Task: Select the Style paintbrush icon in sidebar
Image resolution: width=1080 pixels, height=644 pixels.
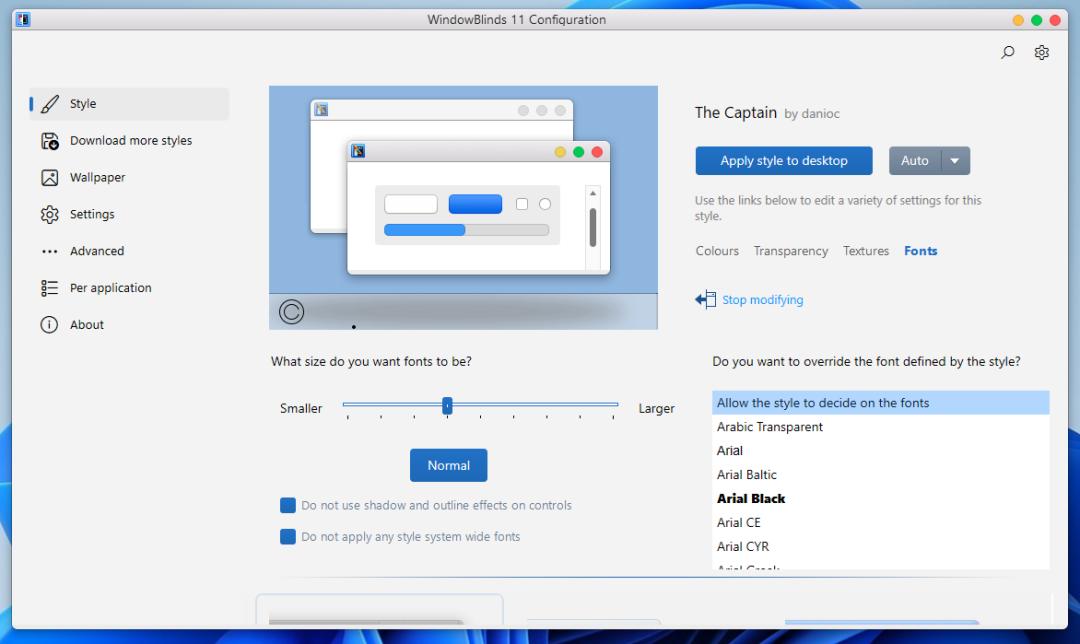Action: [x=50, y=104]
